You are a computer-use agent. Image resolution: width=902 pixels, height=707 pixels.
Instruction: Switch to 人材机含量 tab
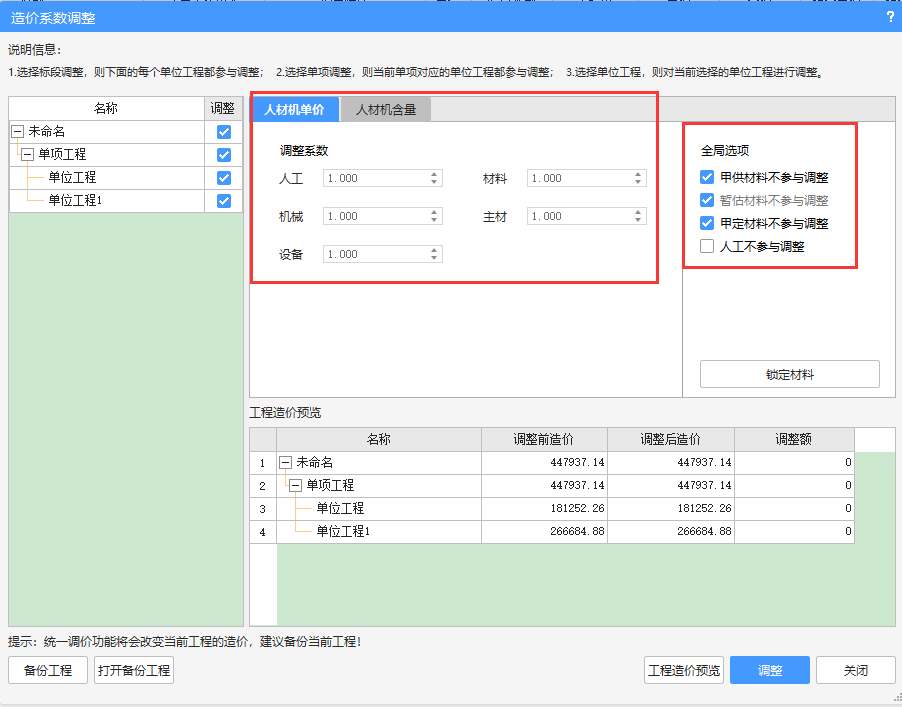[x=385, y=110]
